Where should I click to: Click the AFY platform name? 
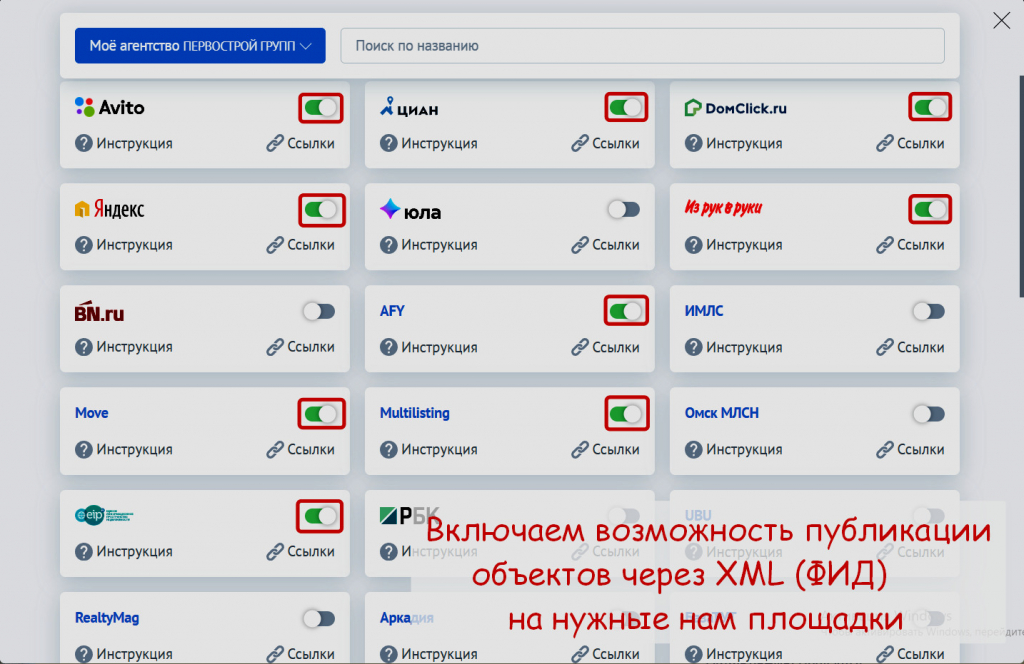click(392, 311)
